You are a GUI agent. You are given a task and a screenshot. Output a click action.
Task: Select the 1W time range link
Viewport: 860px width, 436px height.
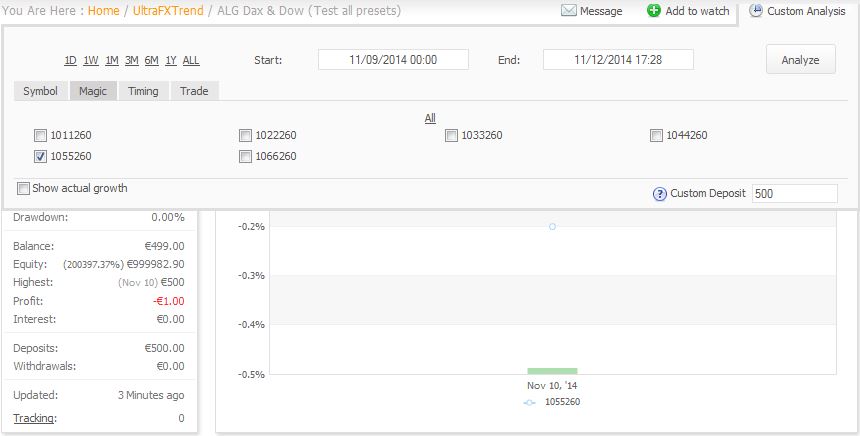coord(91,60)
